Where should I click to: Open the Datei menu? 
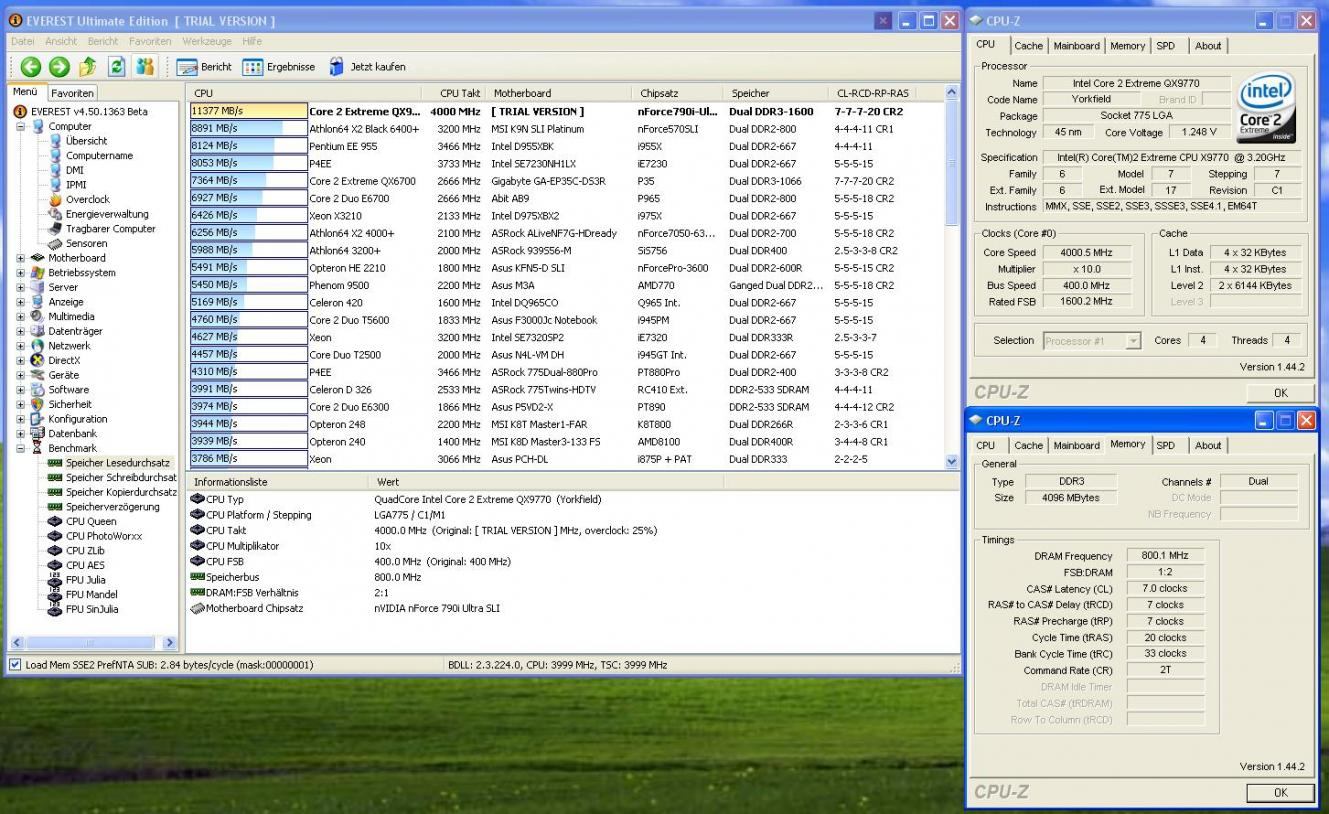(24, 41)
